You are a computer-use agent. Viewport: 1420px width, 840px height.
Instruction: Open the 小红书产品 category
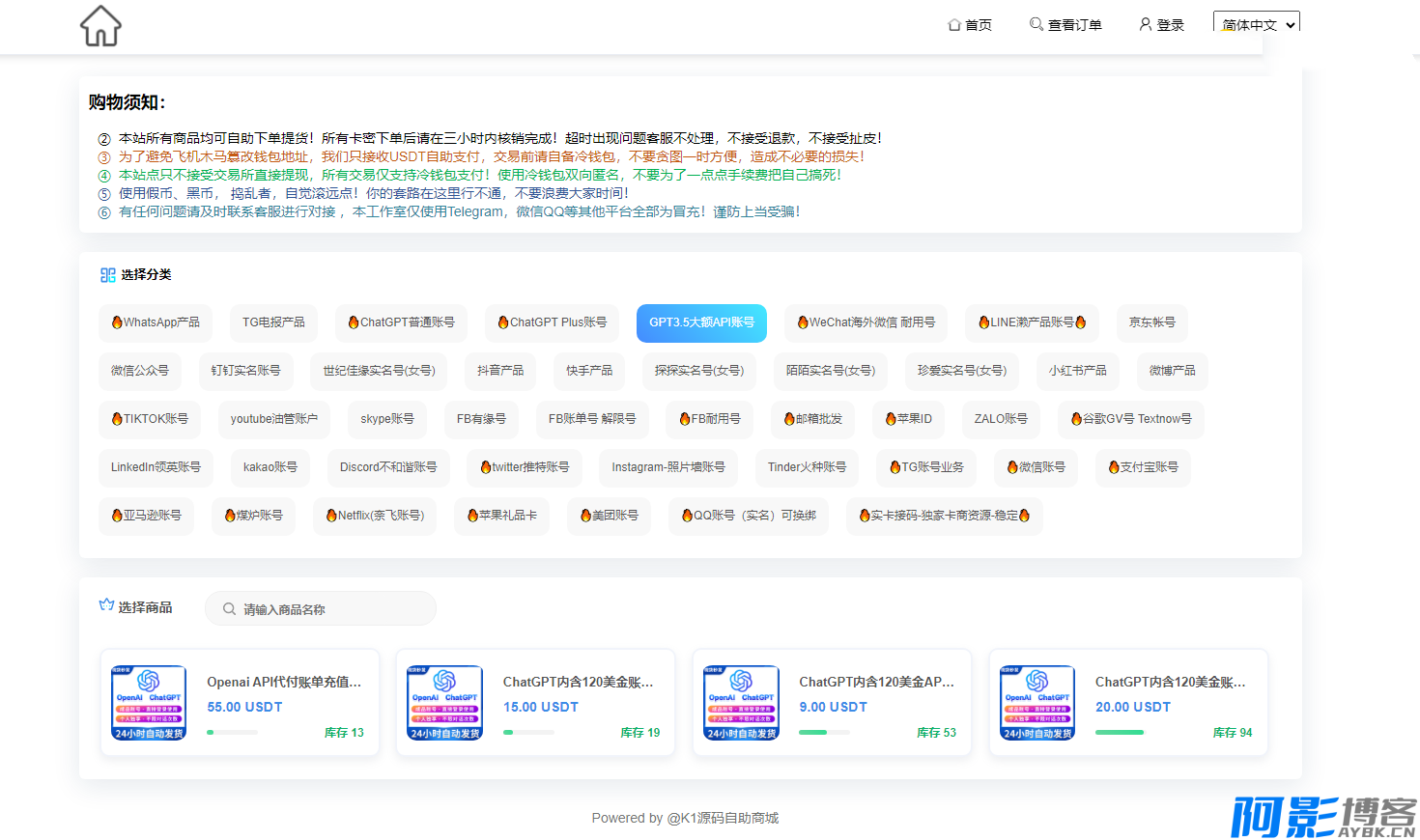(1078, 371)
